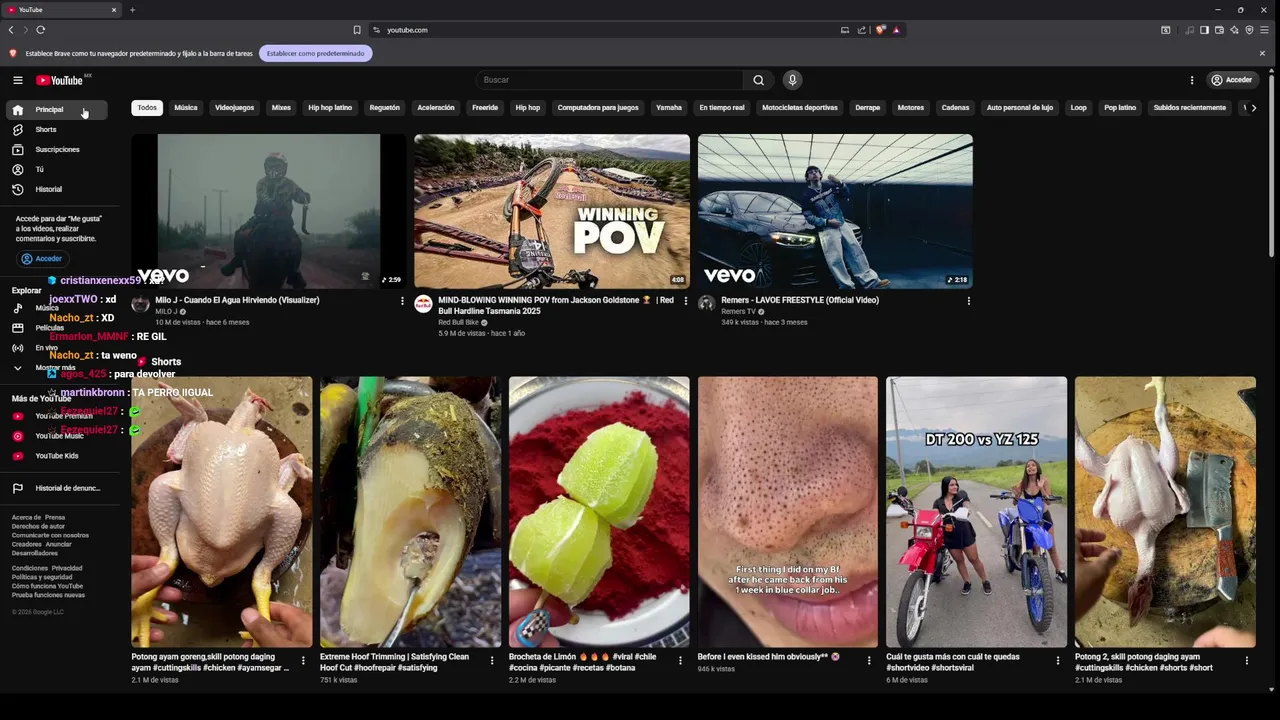Select the Motocicletas deportivas chip
Viewport: 1280px width, 720px height.
click(800, 108)
